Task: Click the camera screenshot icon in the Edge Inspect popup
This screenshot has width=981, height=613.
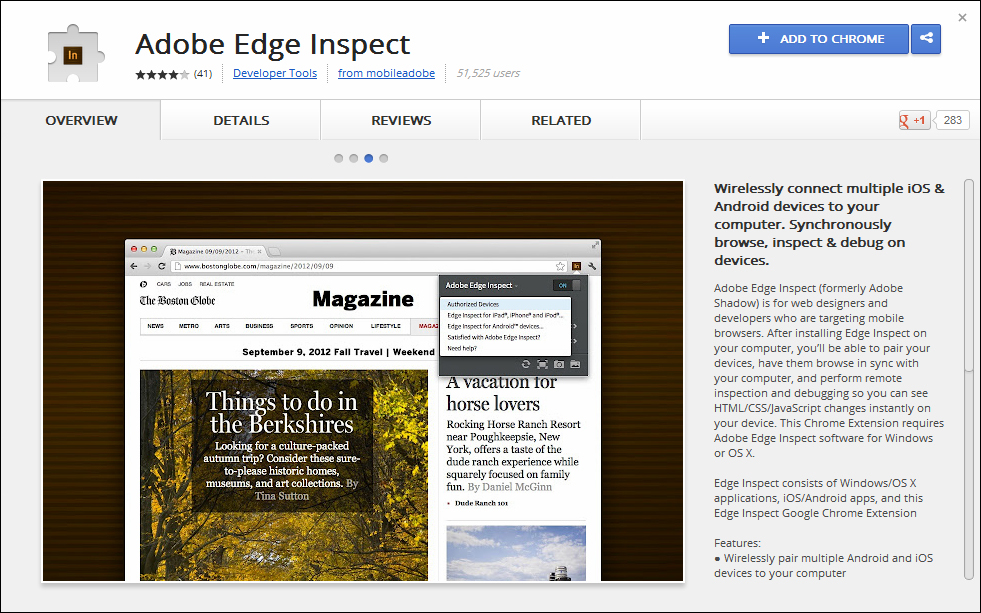Action: click(559, 364)
